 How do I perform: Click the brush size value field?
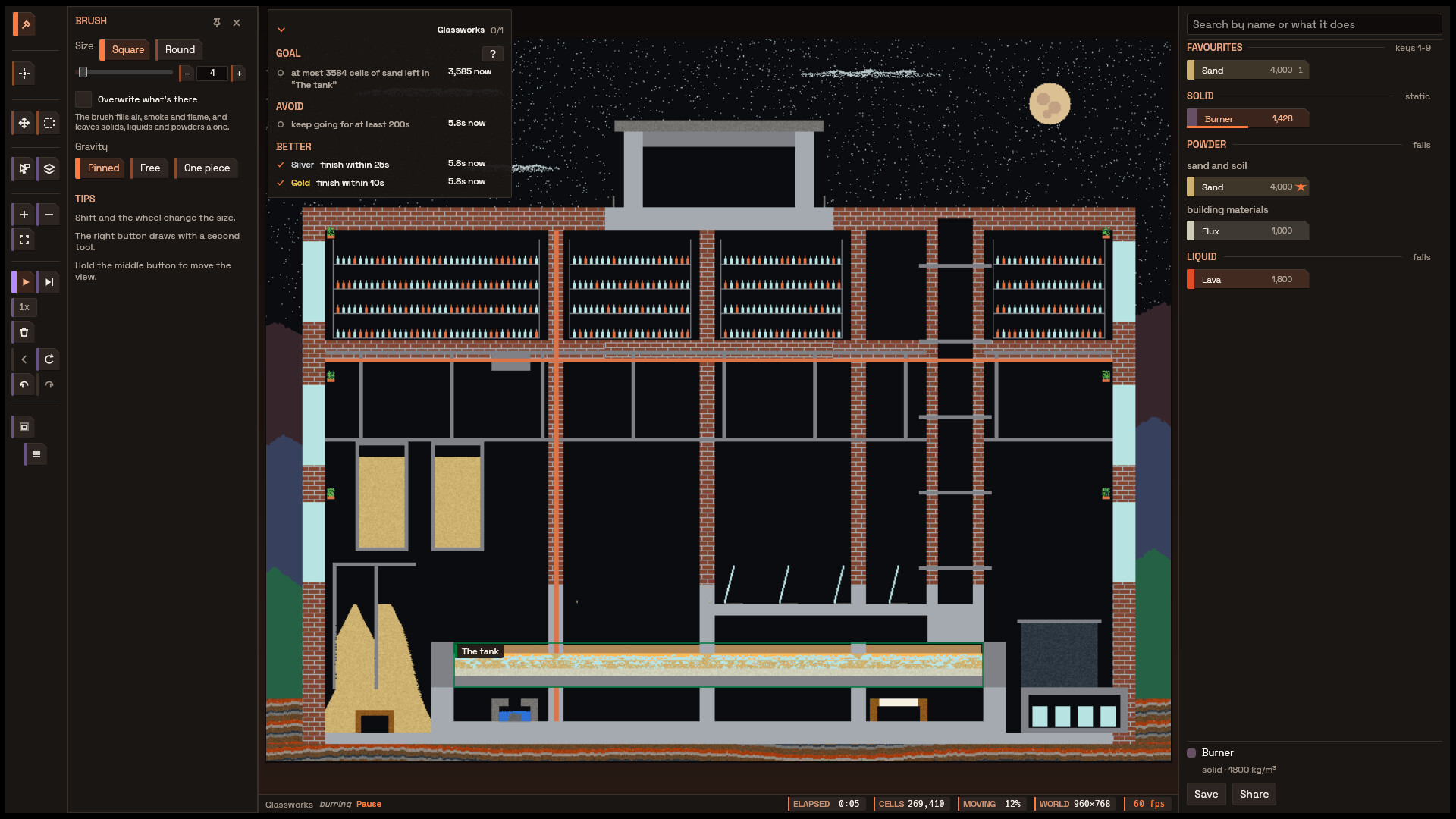[212, 74]
